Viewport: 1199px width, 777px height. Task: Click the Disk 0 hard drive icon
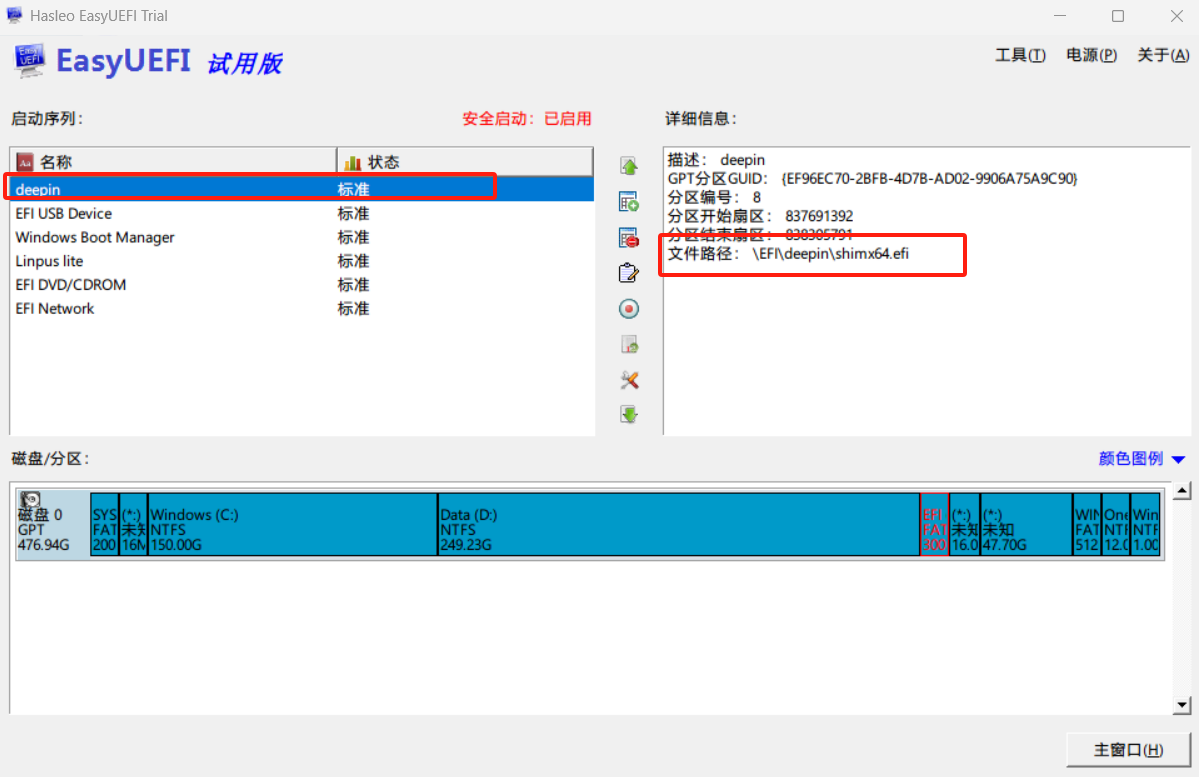click(30, 500)
